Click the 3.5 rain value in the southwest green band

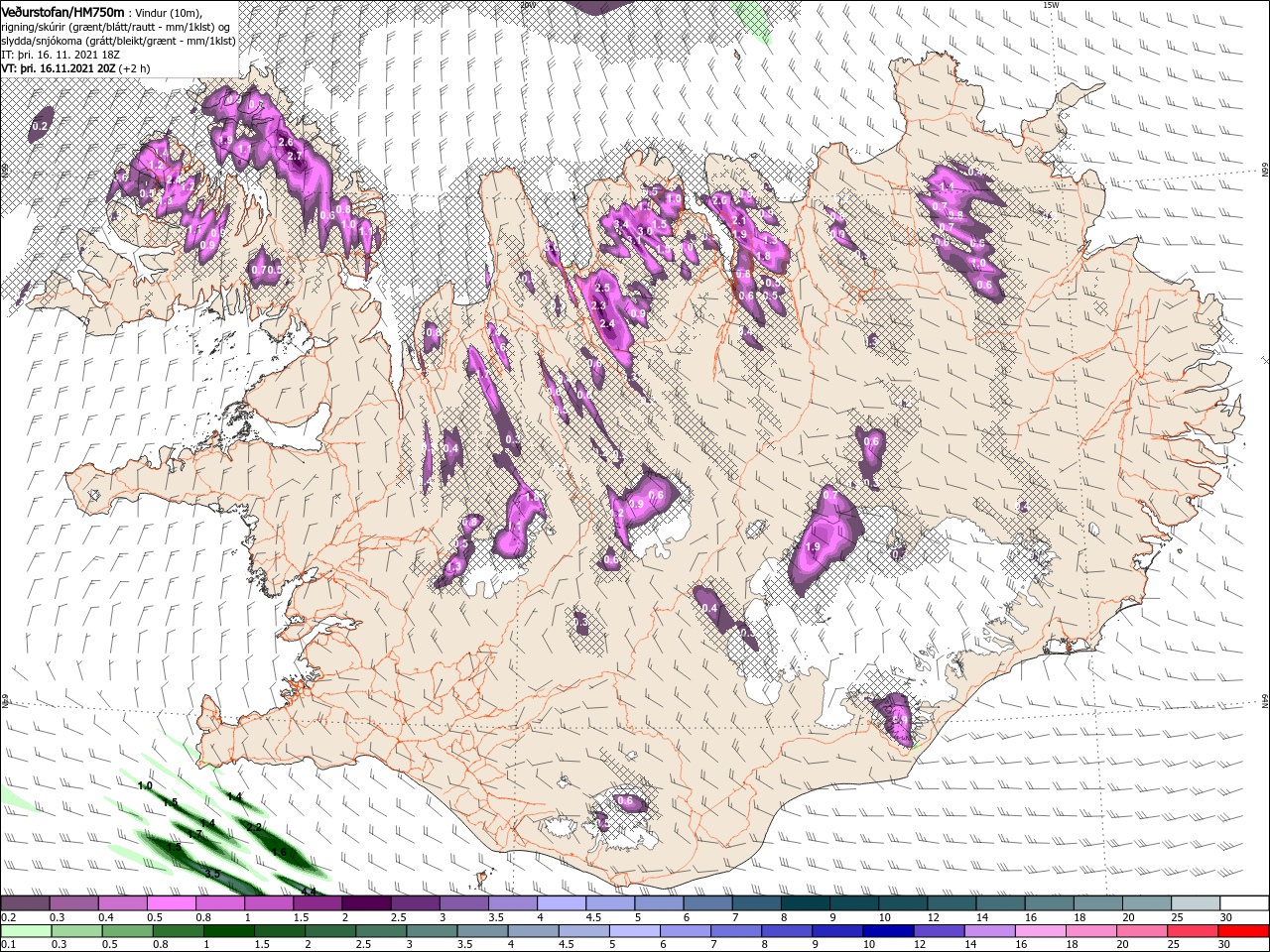click(x=212, y=873)
